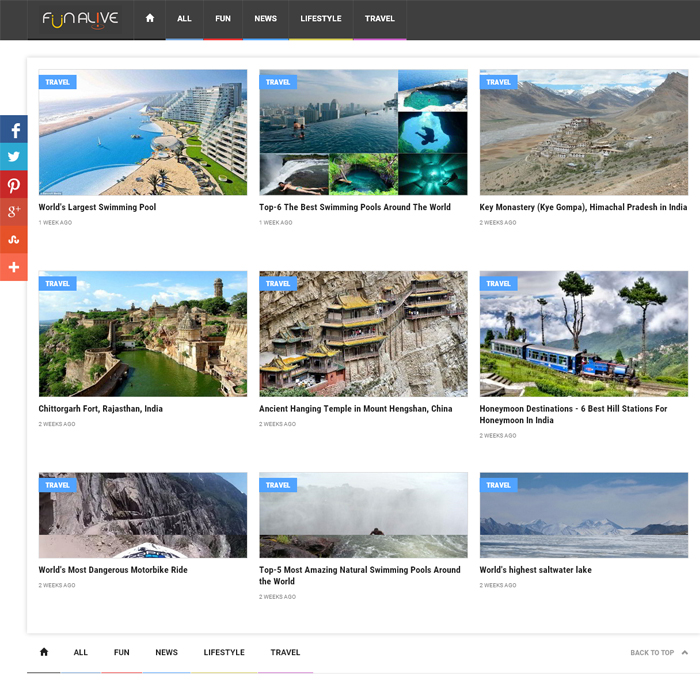700x700 pixels.
Task: Open more sharing options plus icon
Action: click(x=14, y=267)
